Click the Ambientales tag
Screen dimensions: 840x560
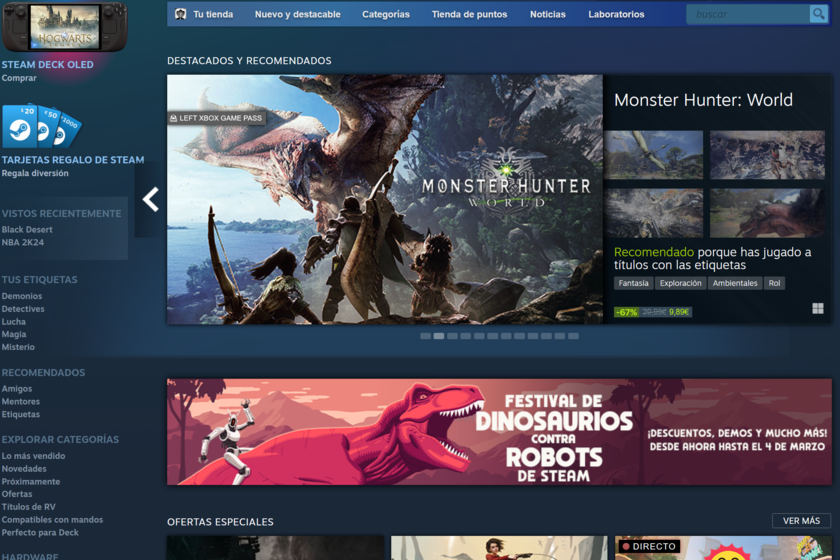735,283
